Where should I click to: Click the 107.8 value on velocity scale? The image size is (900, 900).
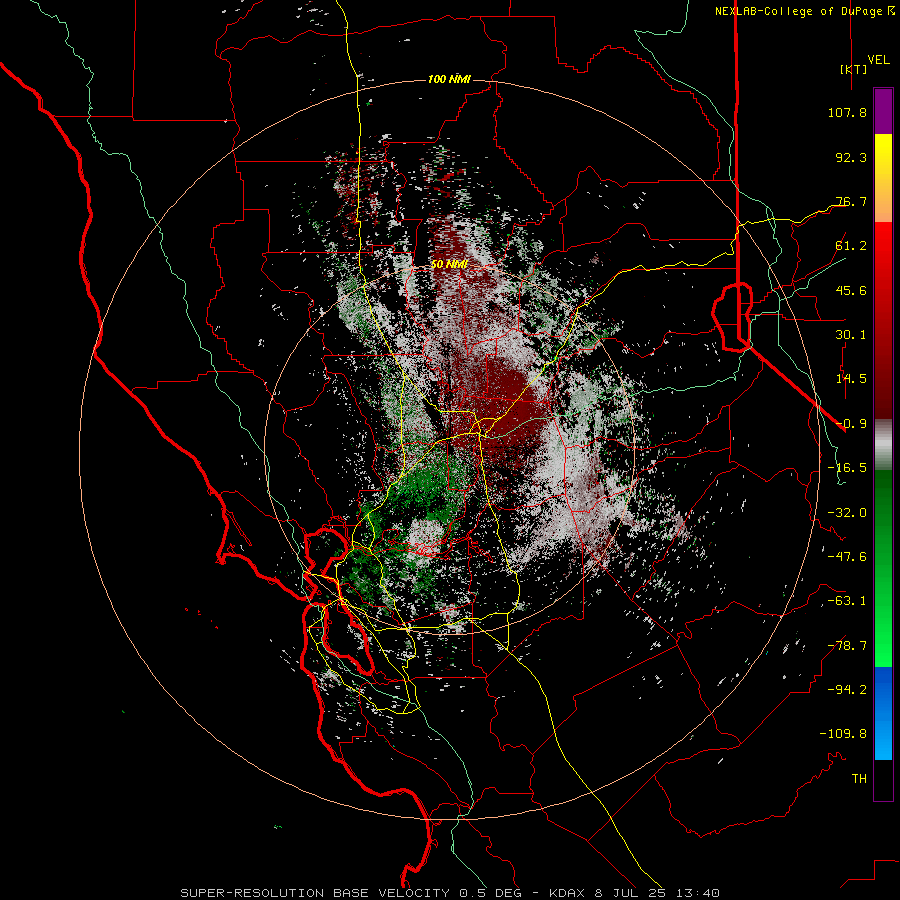point(847,112)
